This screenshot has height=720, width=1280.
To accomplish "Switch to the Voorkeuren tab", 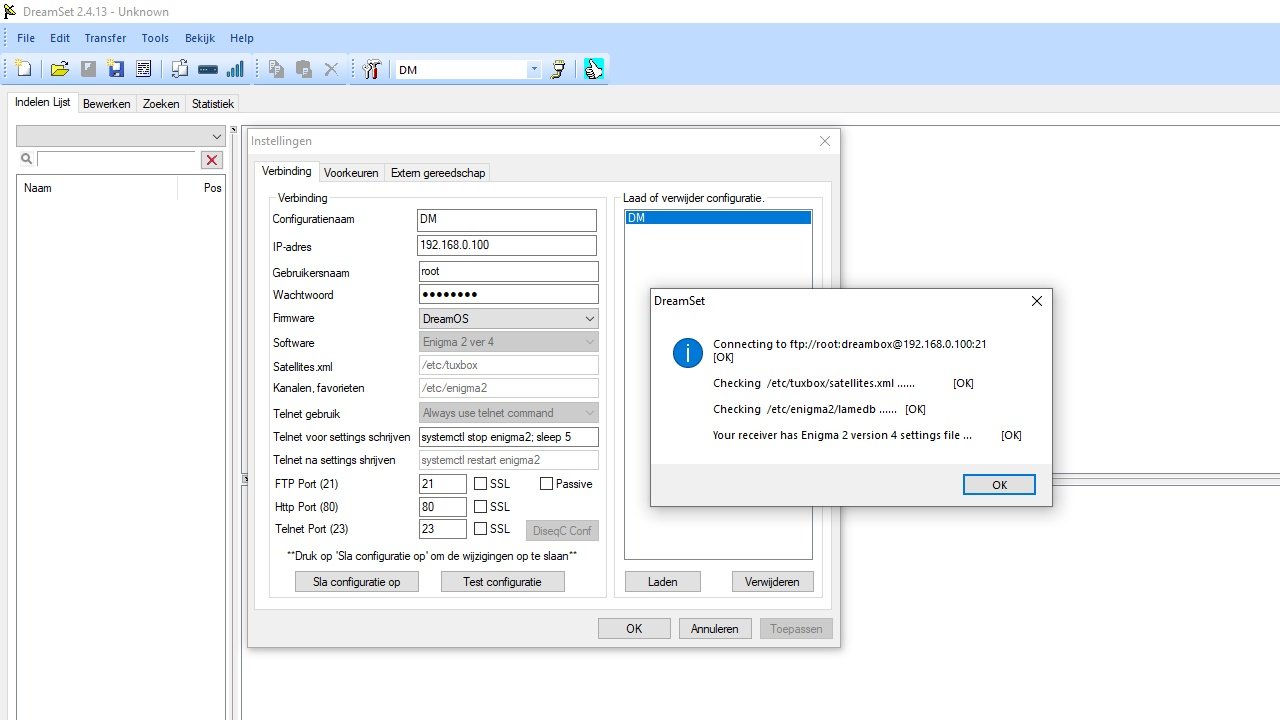I will coord(351,172).
